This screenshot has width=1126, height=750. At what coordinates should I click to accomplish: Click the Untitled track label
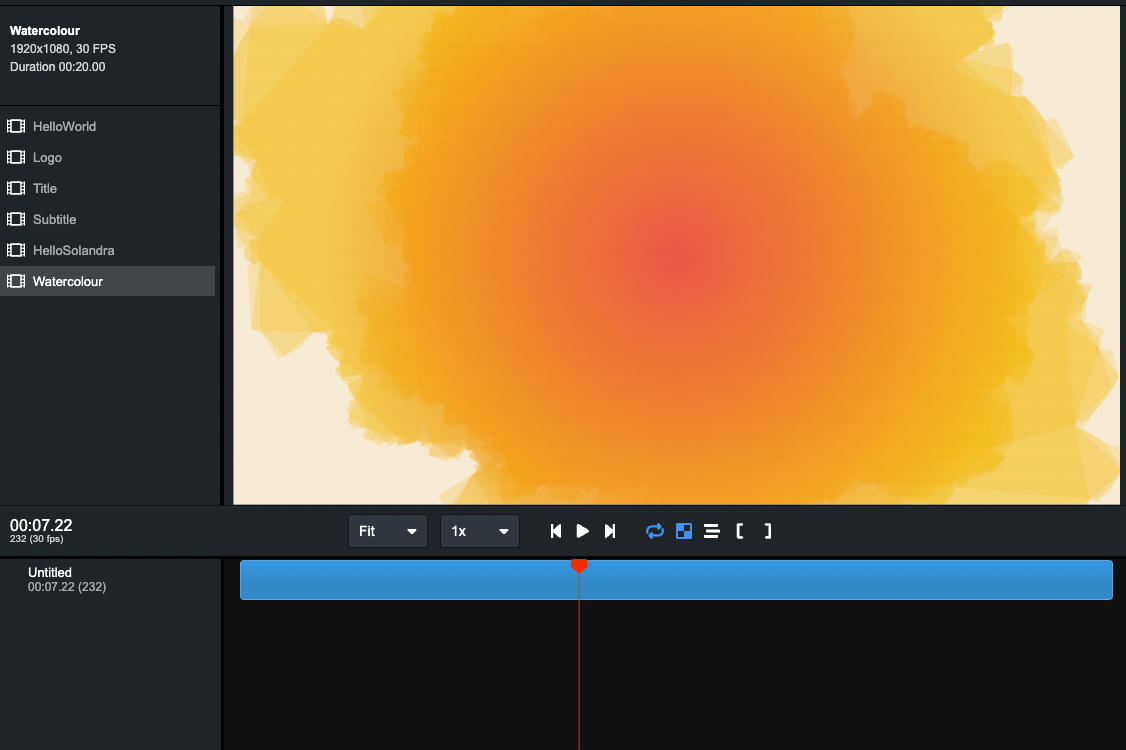coord(50,573)
